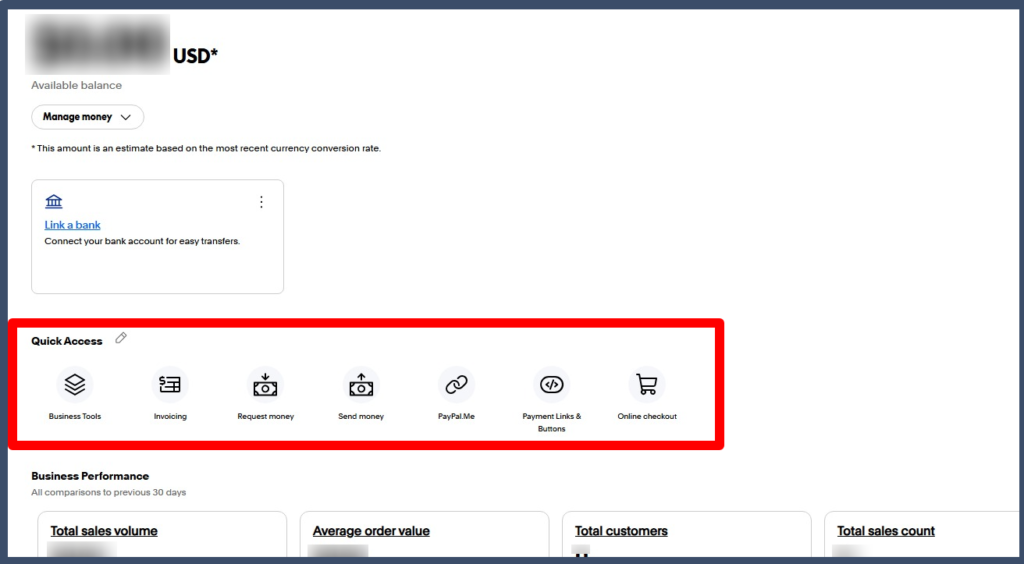This screenshot has width=1024, height=564.
Task: Click the pencil icon beside Quick Access
Action: pos(121,339)
